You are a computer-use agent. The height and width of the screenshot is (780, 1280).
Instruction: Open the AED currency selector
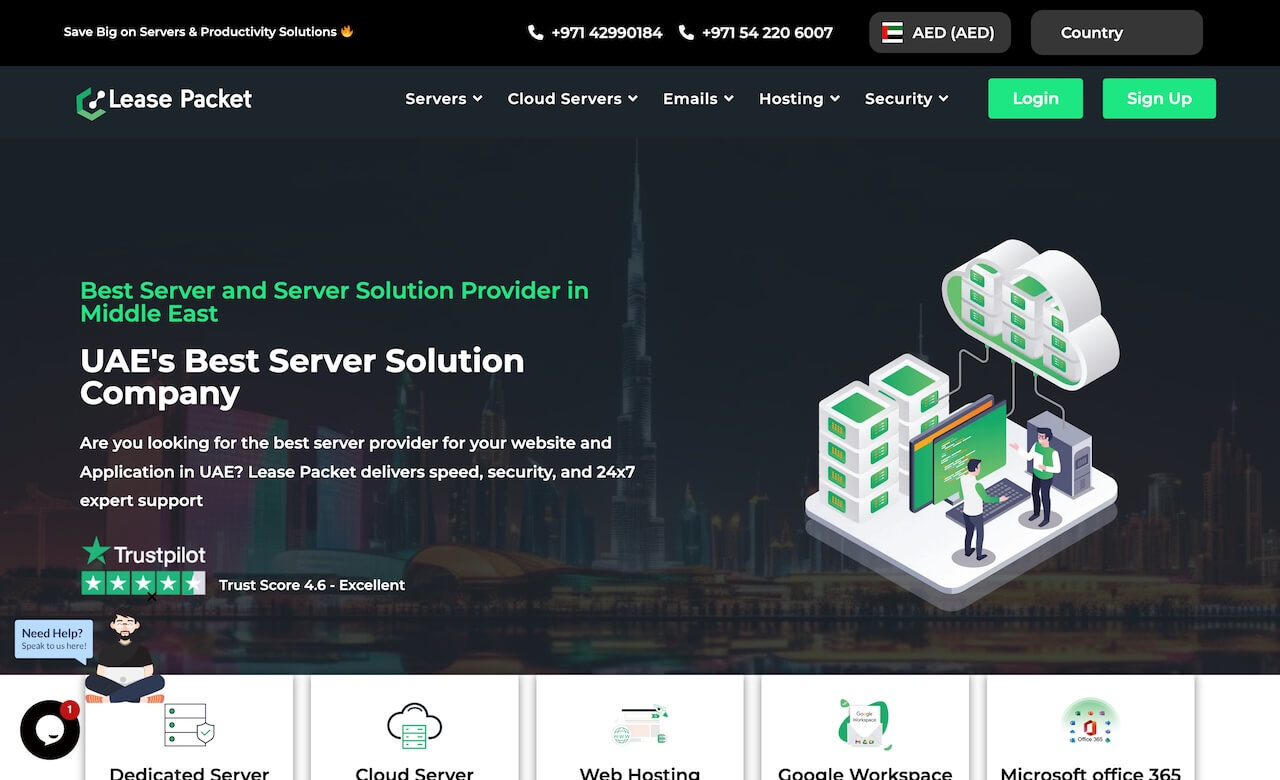click(x=939, y=33)
